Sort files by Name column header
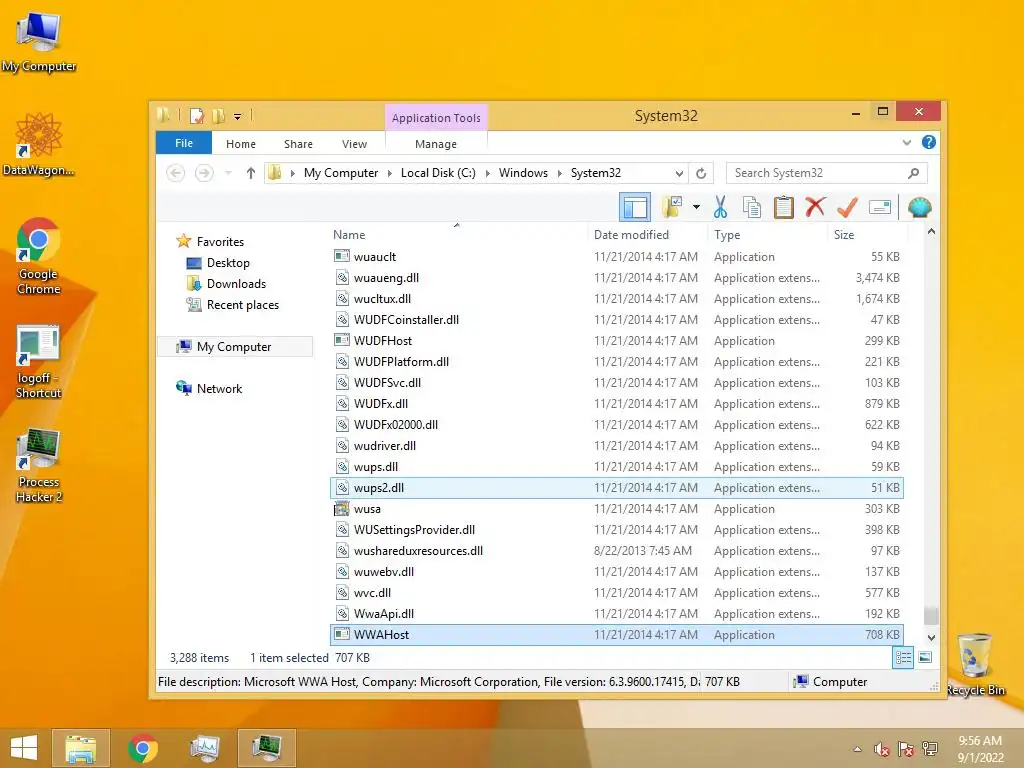1024x768 pixels. 459,234
